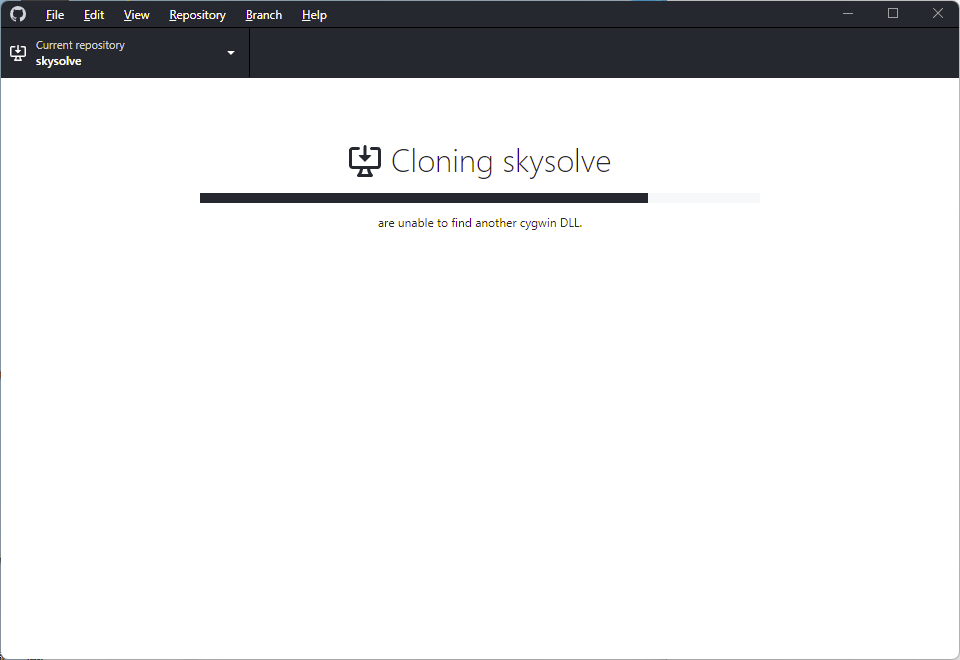Open the View menu

(136, 14)
